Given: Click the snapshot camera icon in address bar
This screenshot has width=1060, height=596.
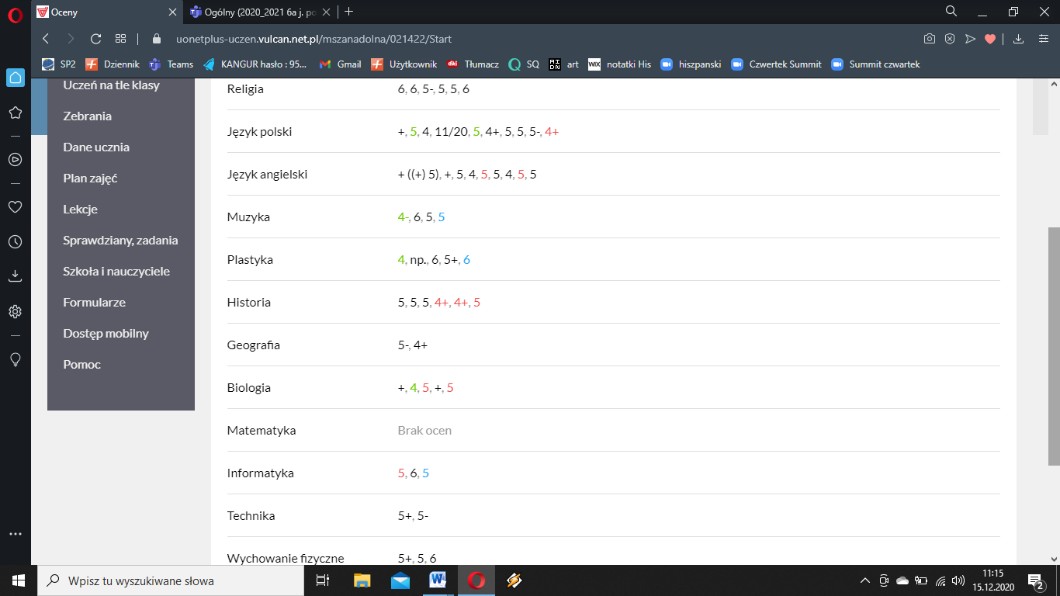Looking at the screenshot, I should tap(929, 39).
